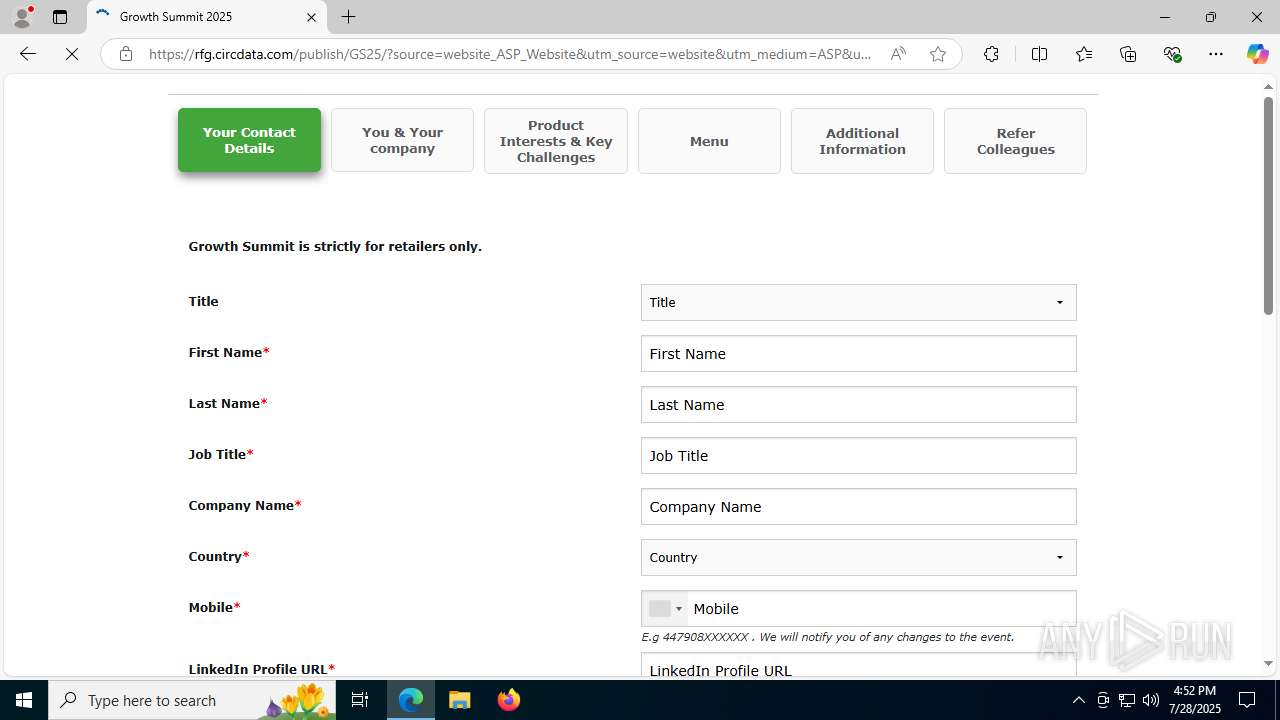This screenshot has width=1280, height=720.
Task: Expand the Title dropdown
Action: (858, 302)
